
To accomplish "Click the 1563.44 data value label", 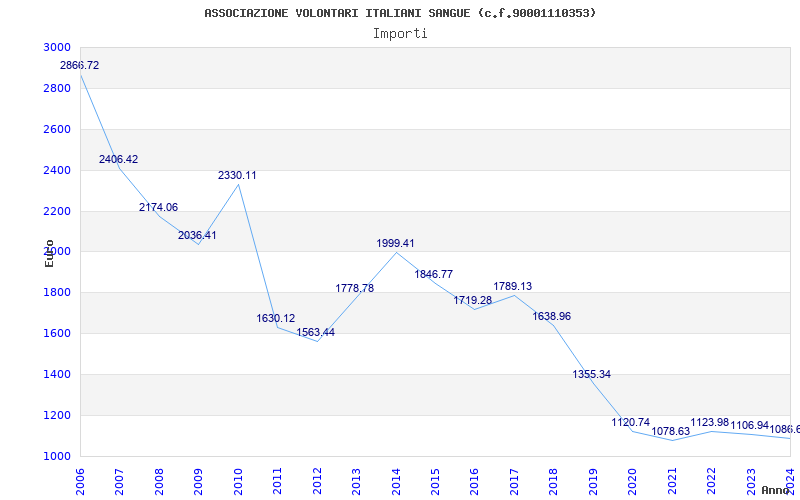I will pos(316,332).
